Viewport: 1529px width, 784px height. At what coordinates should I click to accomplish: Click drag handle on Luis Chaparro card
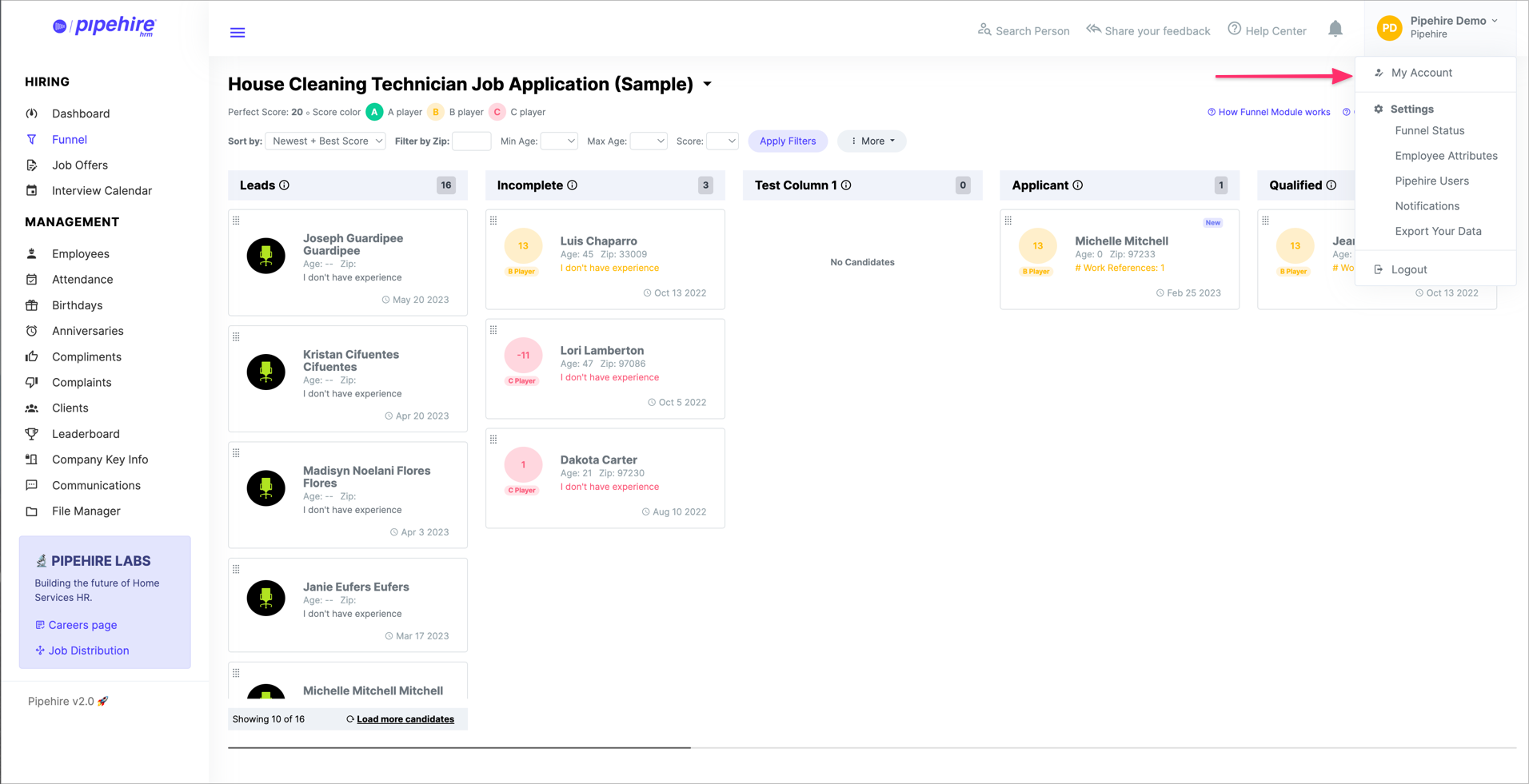(493, 221)
